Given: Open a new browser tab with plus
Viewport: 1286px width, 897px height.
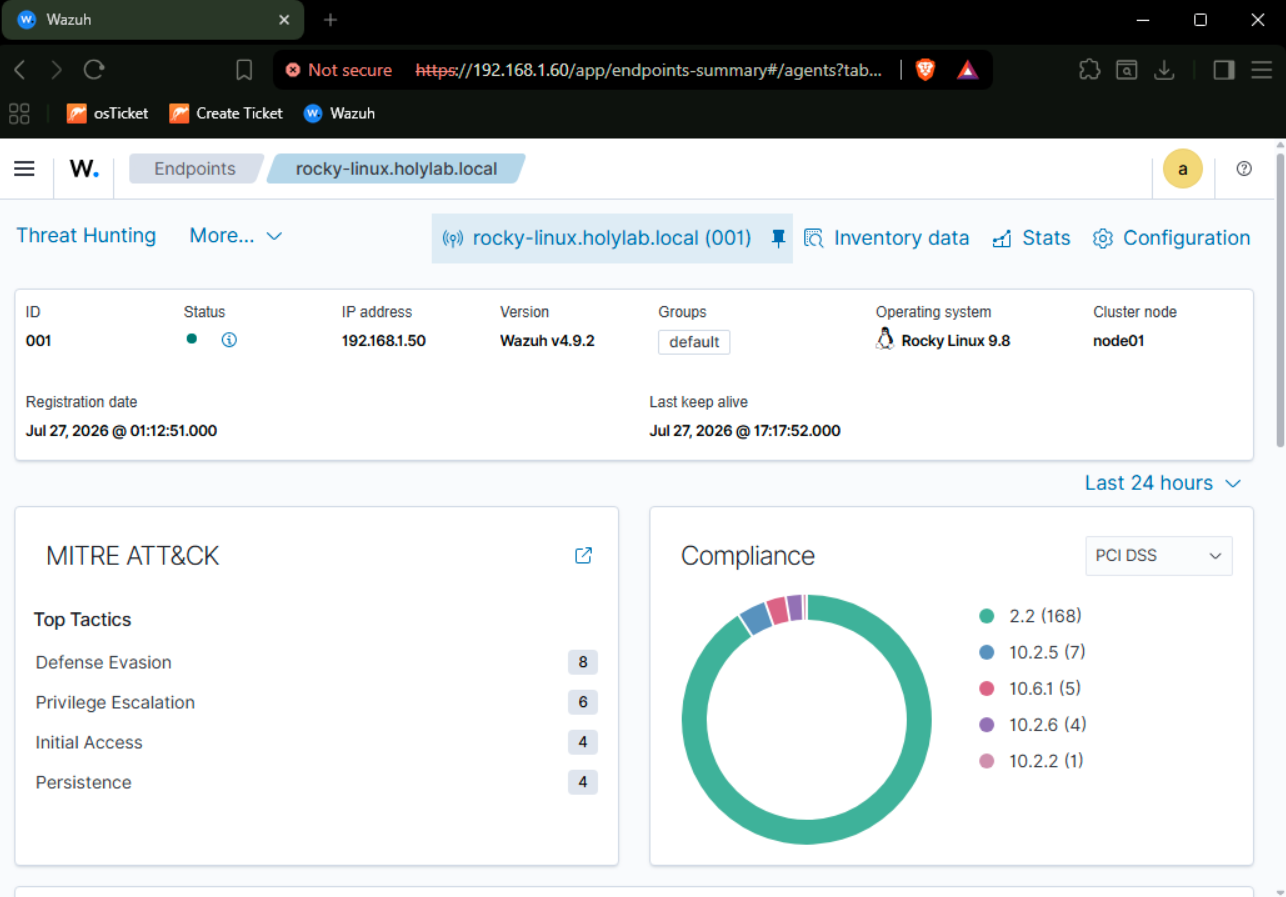Looking at the screenshot, I should [331, 20].
